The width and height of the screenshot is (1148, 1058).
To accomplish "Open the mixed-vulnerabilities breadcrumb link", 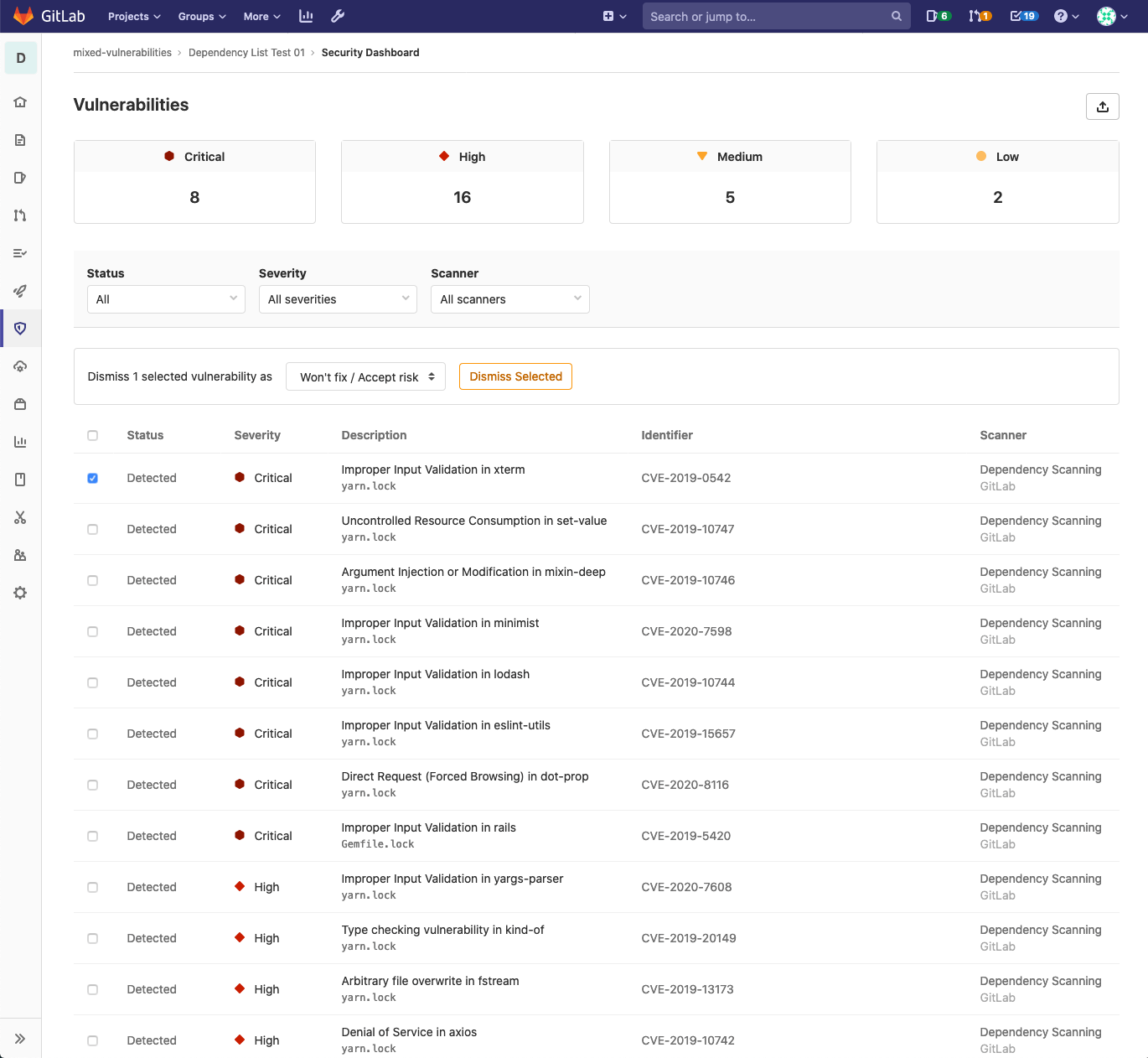I will click(122, 52).
